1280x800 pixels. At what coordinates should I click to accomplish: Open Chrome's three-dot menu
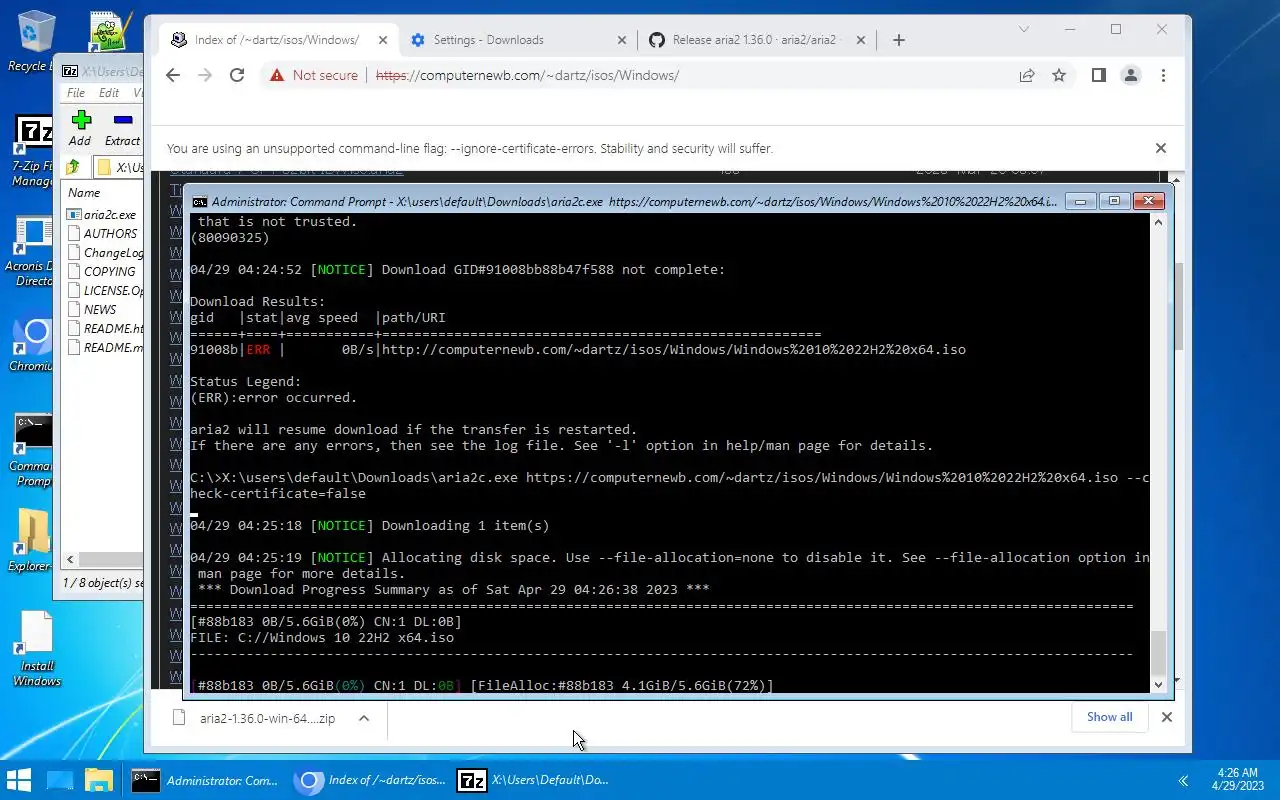coord(1163,75)
